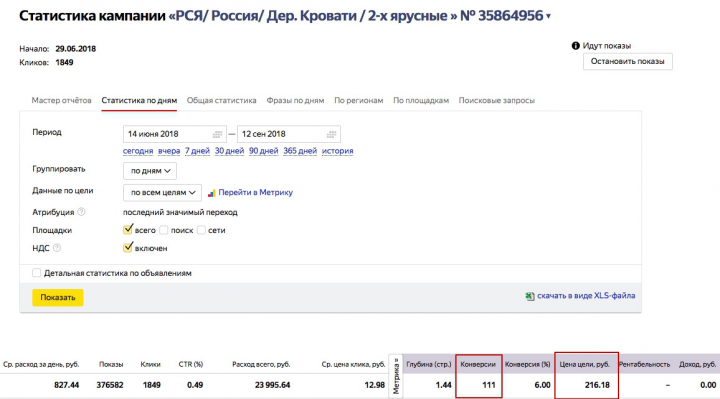
Task: Click start date field 14 июня 2018
Action: click(174, 134)
